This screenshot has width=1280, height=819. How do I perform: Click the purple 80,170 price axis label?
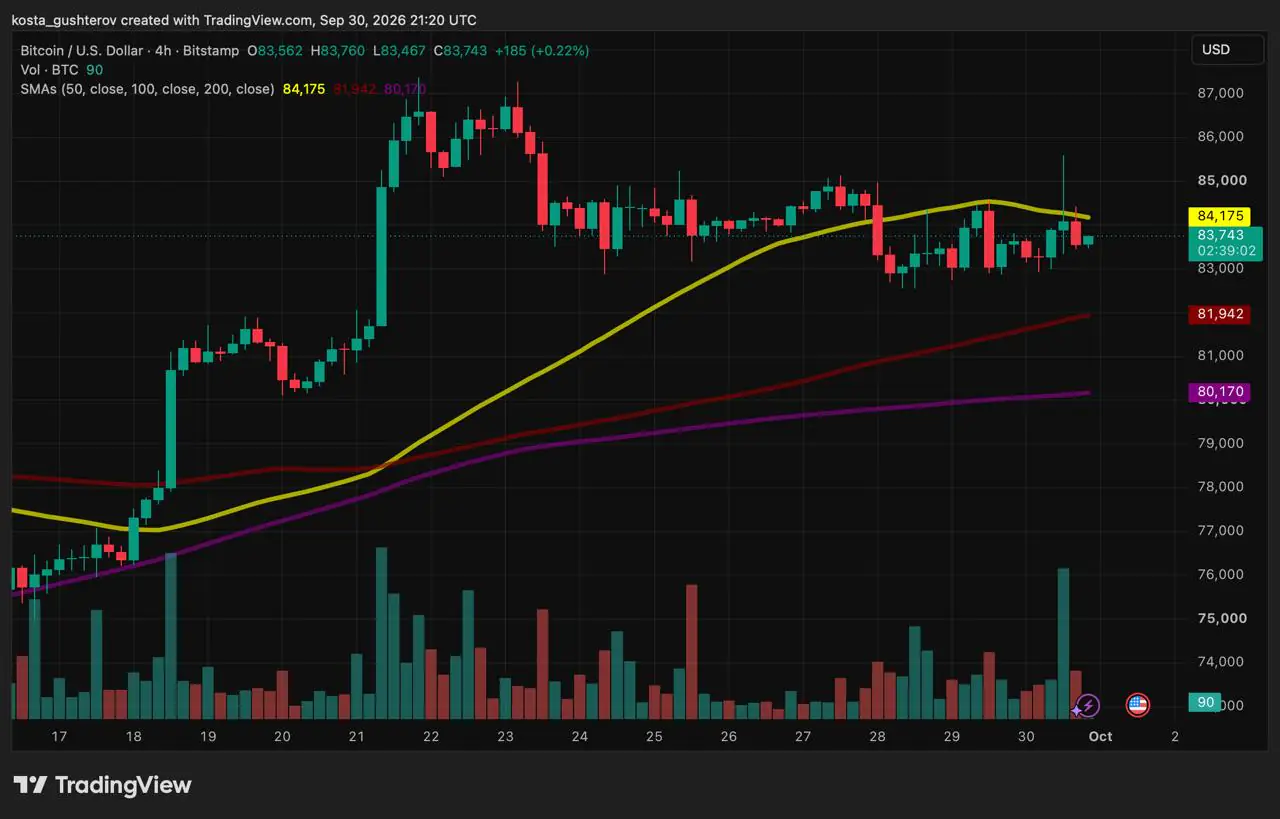(x=1220, y=393)
